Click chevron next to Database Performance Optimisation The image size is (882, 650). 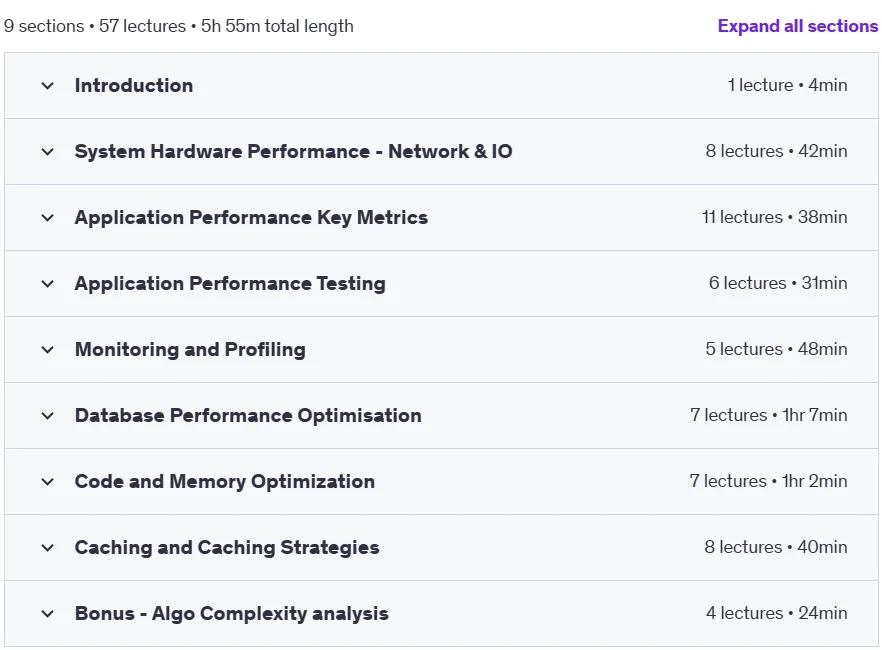pyautogui.click(x=48, y=416)
